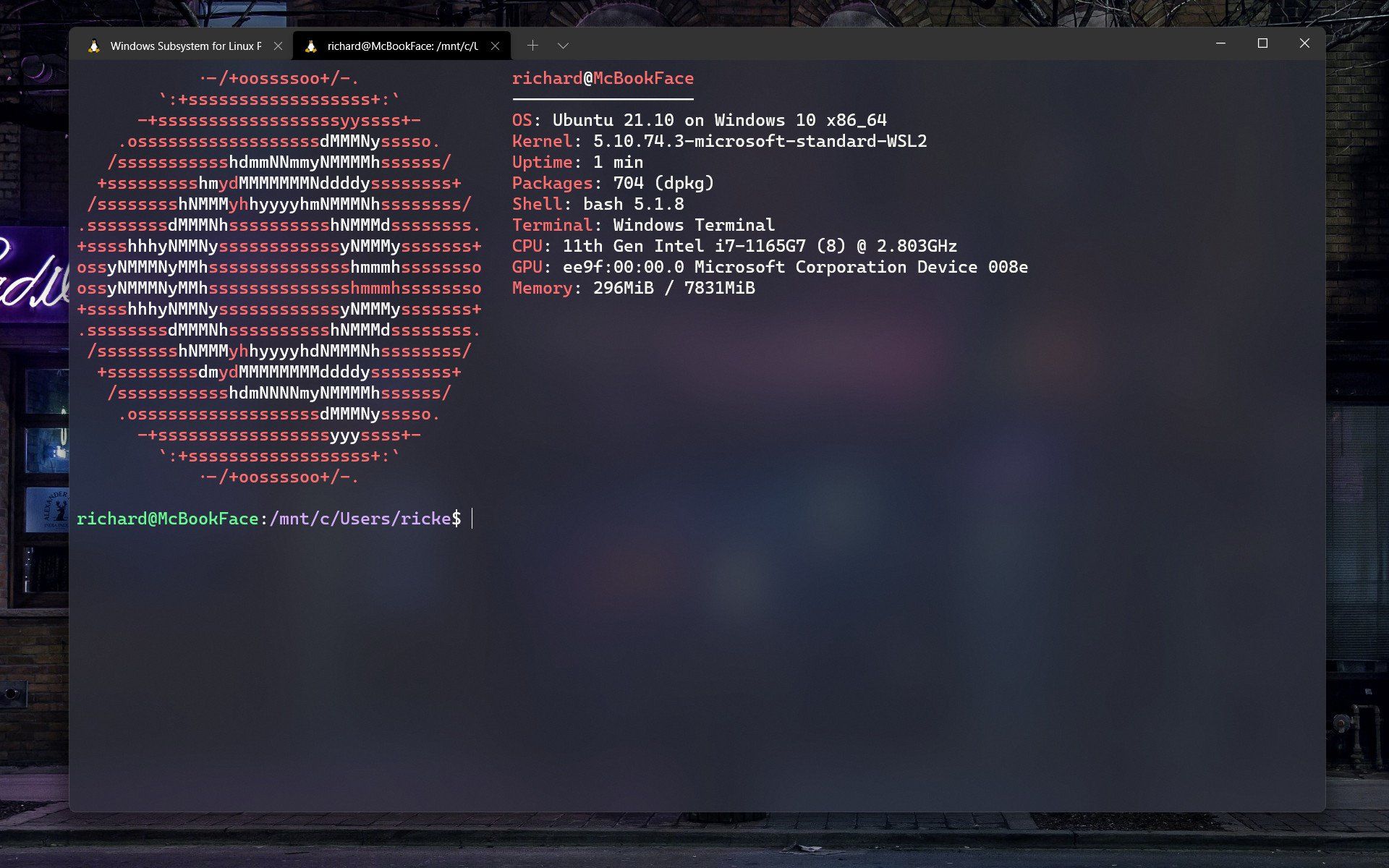
Task: Click the Kernel version output line
Action: [719, 141]
